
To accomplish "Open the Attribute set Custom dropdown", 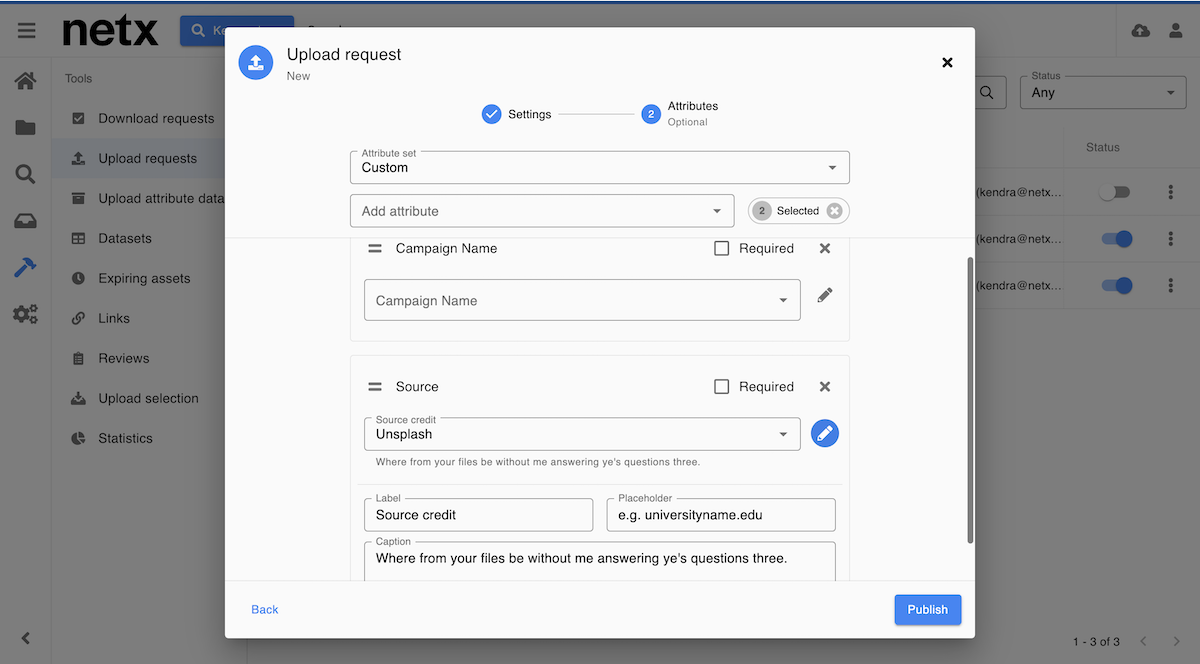I will tap(600, 167).
